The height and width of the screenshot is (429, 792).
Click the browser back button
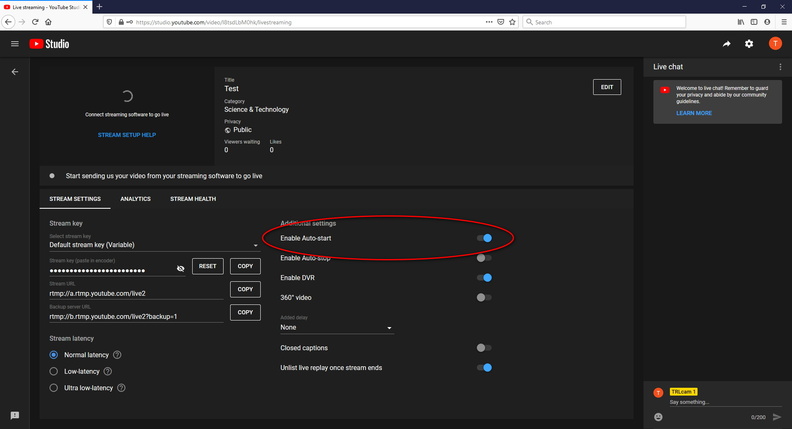[x=8, y=22]
